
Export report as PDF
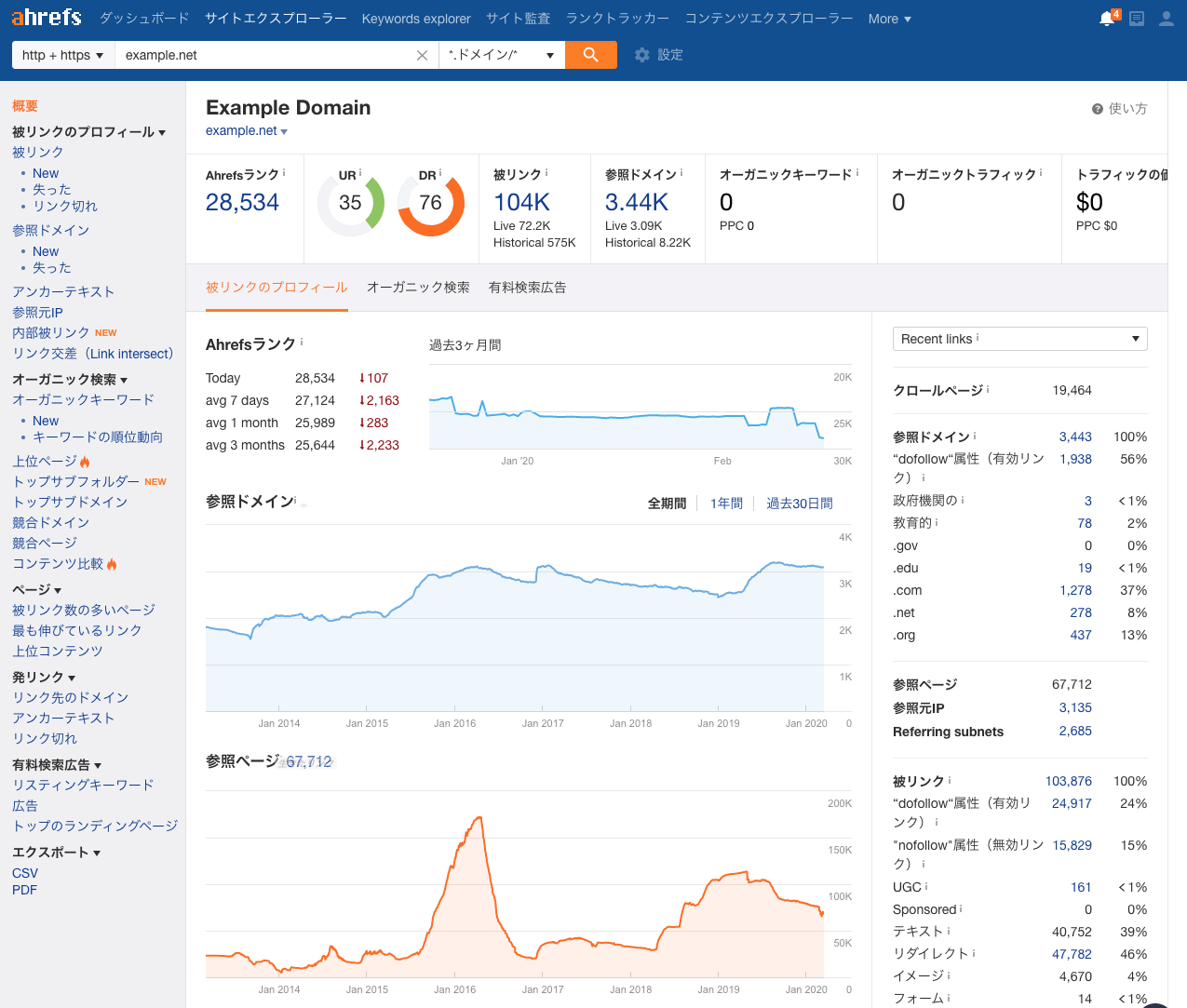click(24, 890)
